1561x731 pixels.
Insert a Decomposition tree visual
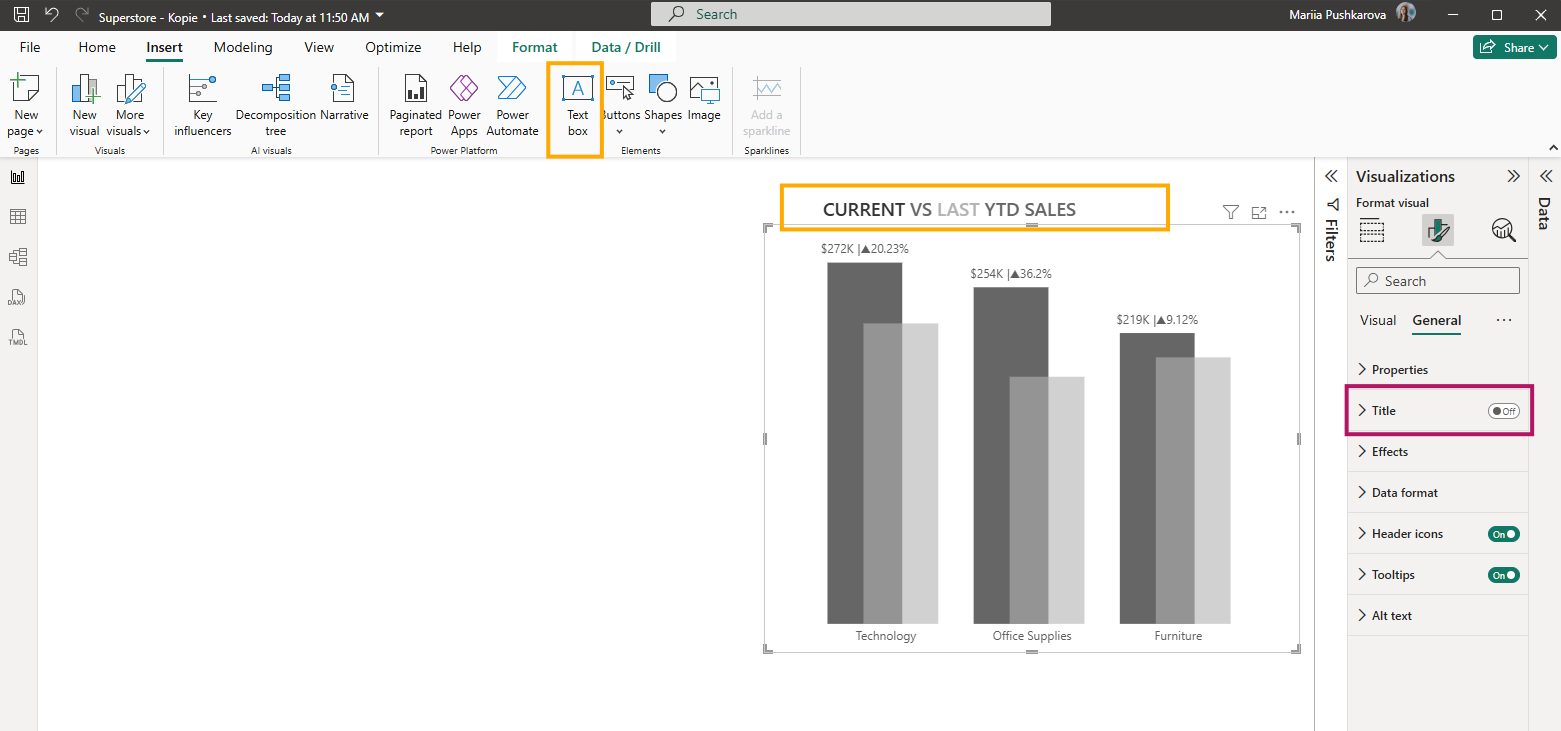275,105
